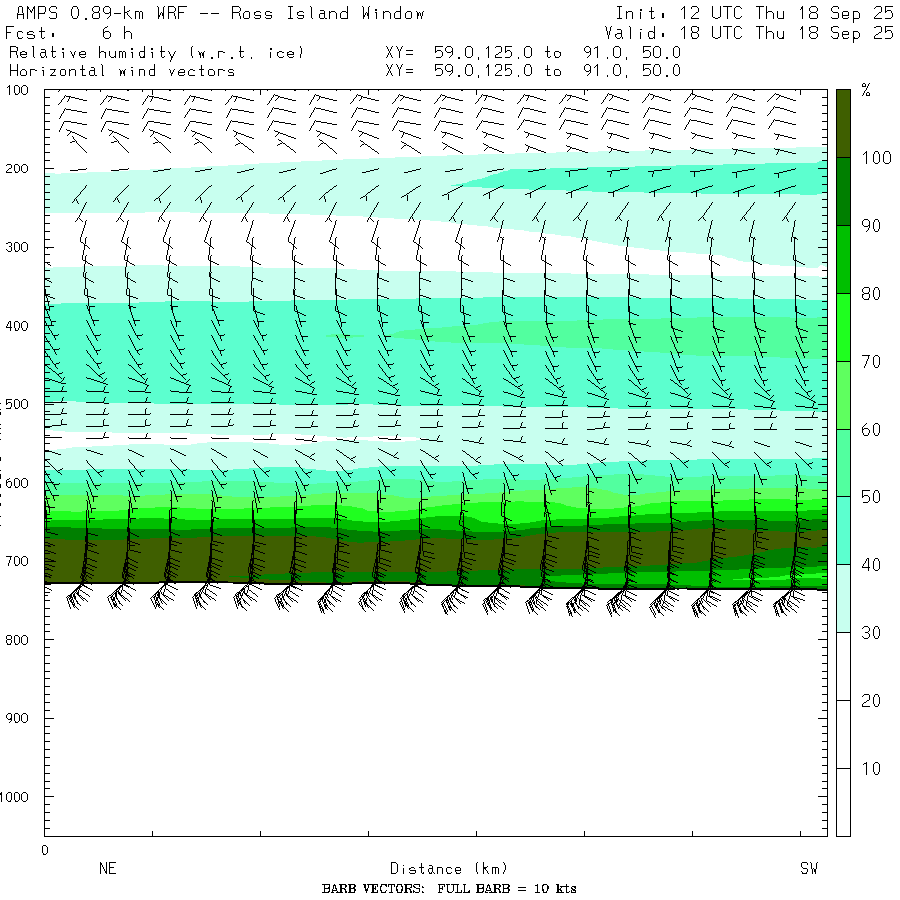Click the 'Valid: 18 UTC Thu 18 Sep 25' line
900x900 pixels.
tap(748, 33)
